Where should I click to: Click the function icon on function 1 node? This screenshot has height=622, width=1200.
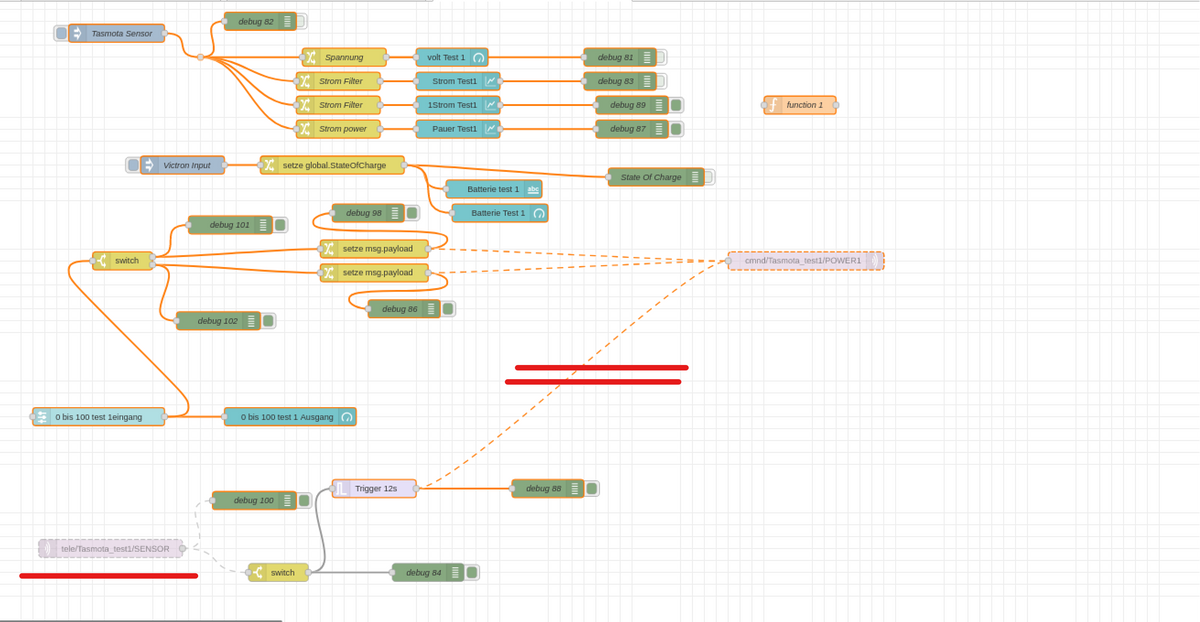[773, 105]
